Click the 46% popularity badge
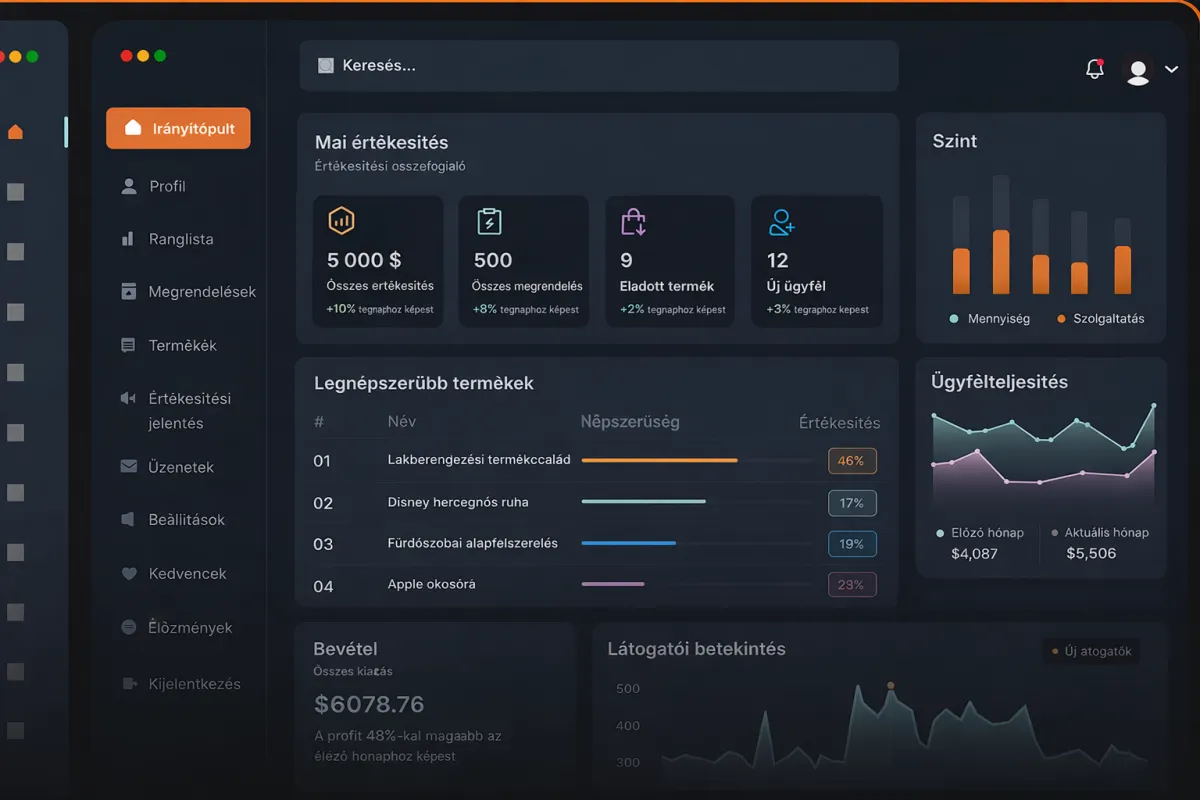Viewport: 1200px width, 800px height. [x=852, y=461]
